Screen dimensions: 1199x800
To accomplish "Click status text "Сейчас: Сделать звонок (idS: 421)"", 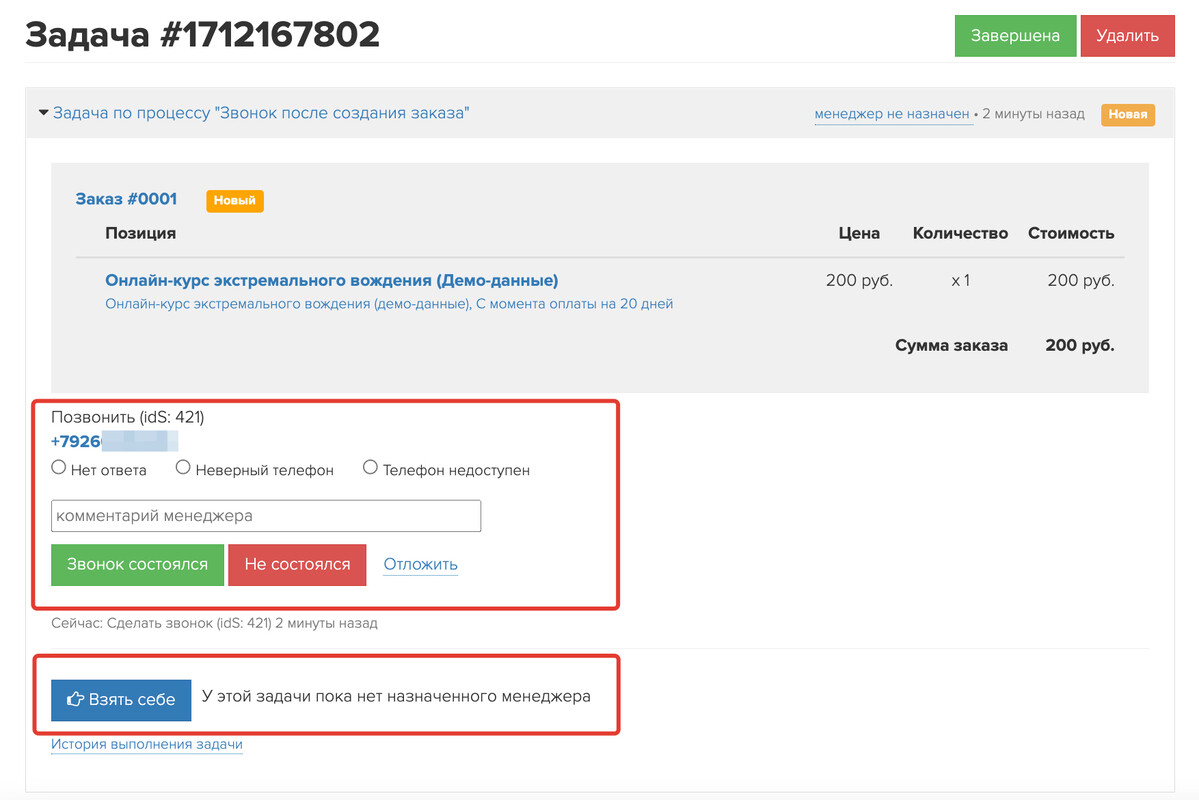I will 161,623.
